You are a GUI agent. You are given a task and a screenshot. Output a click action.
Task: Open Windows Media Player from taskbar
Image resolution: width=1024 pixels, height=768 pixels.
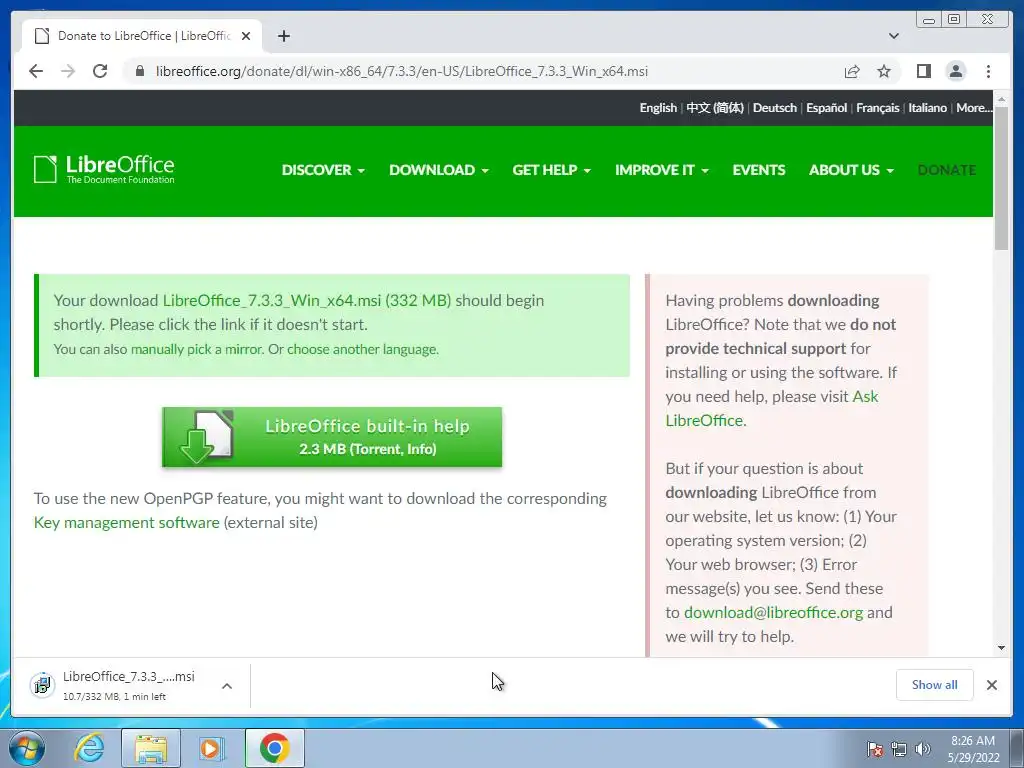pos(210,748)
